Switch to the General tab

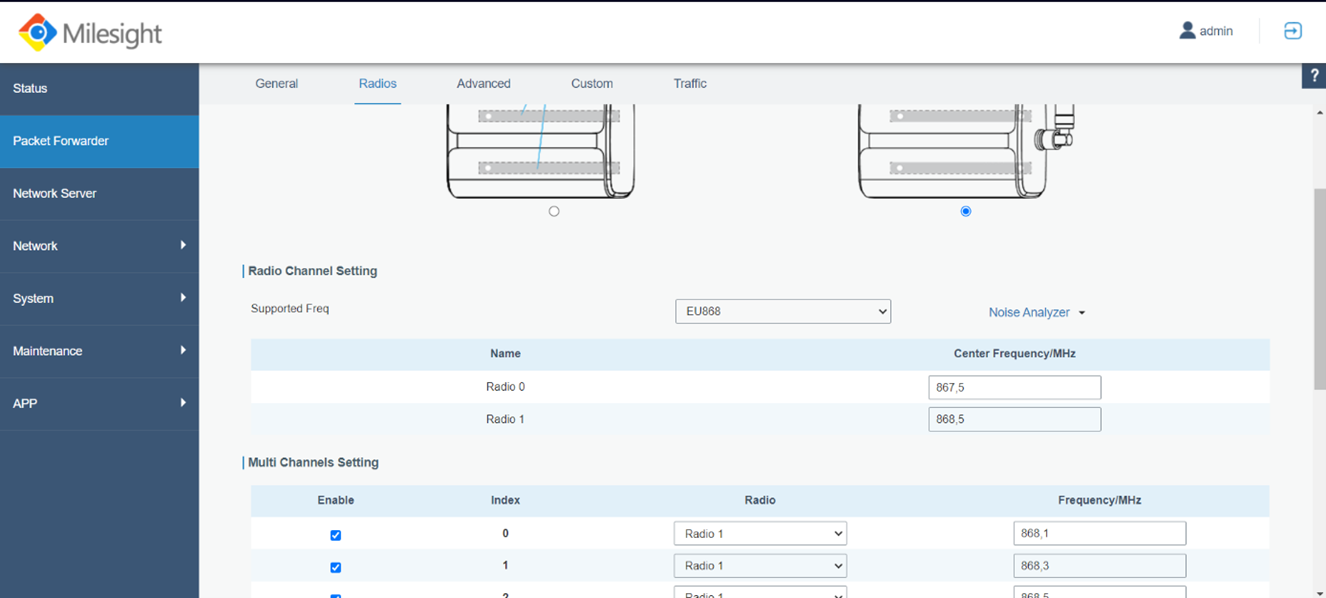point(276,84)
